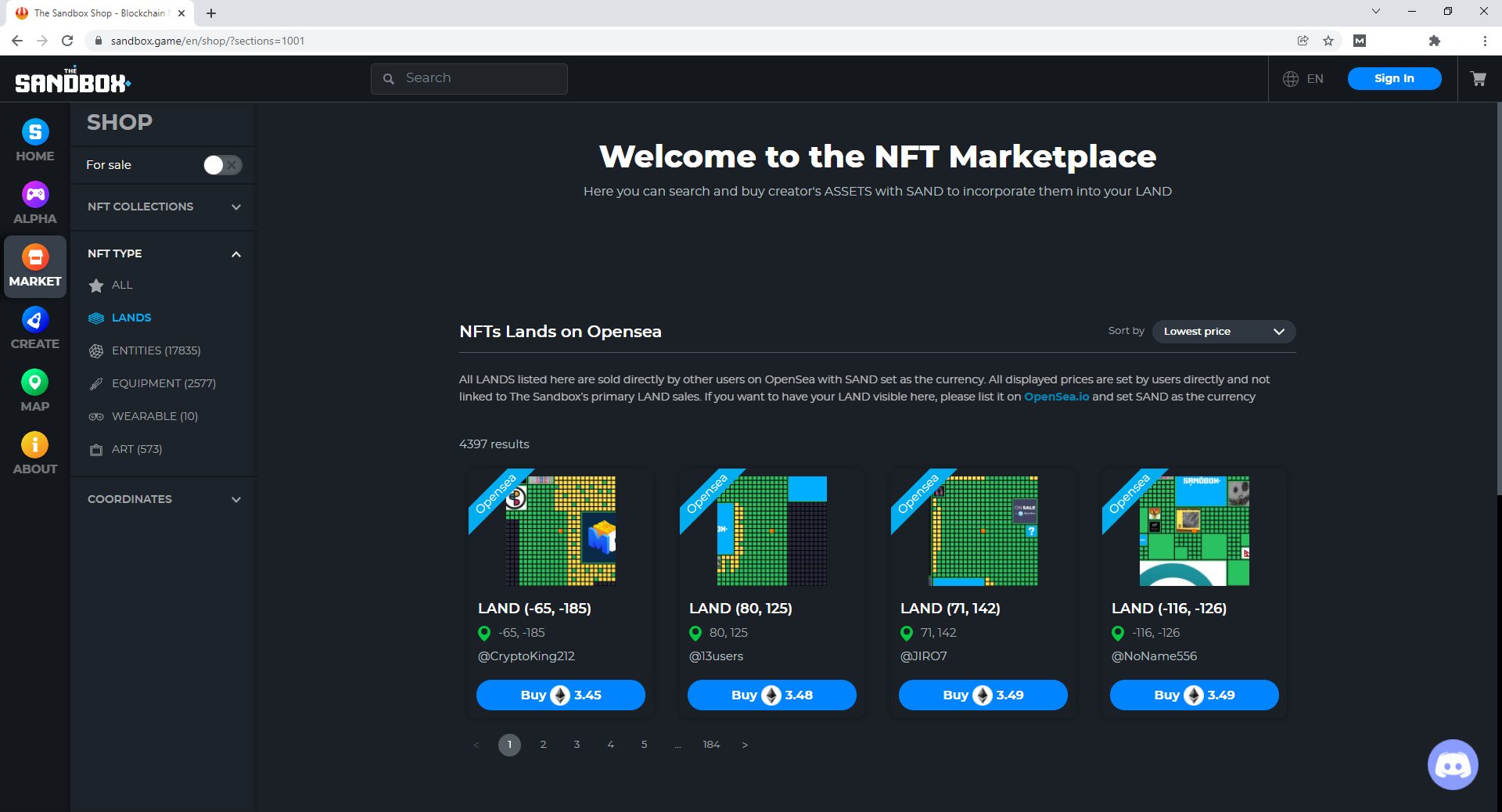Open the Sort by Lowest price dropdown
The image size is (1502, 812).
click(x=1224, y=332)
